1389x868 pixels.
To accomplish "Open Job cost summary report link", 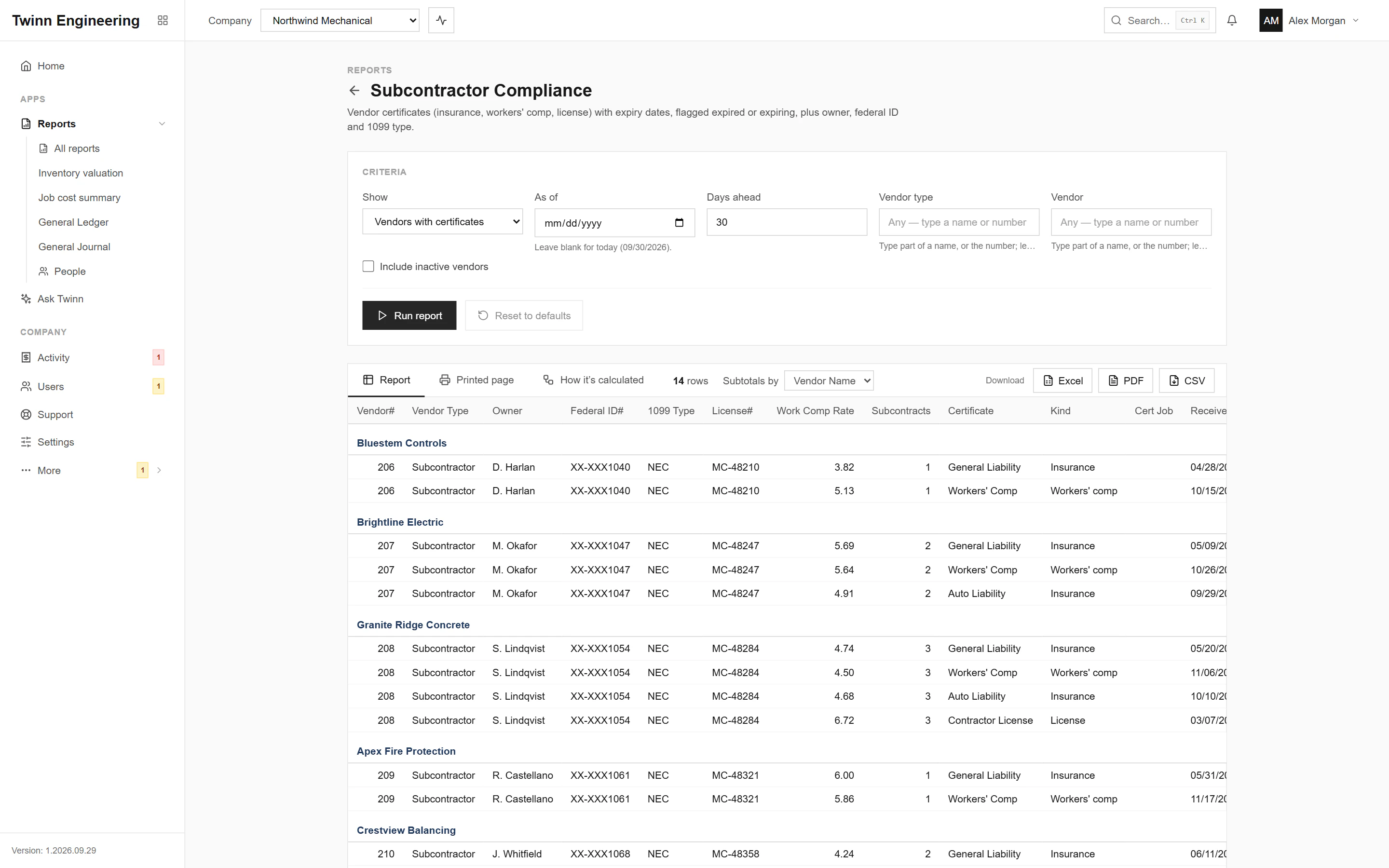I will click(x=79, y=198).
